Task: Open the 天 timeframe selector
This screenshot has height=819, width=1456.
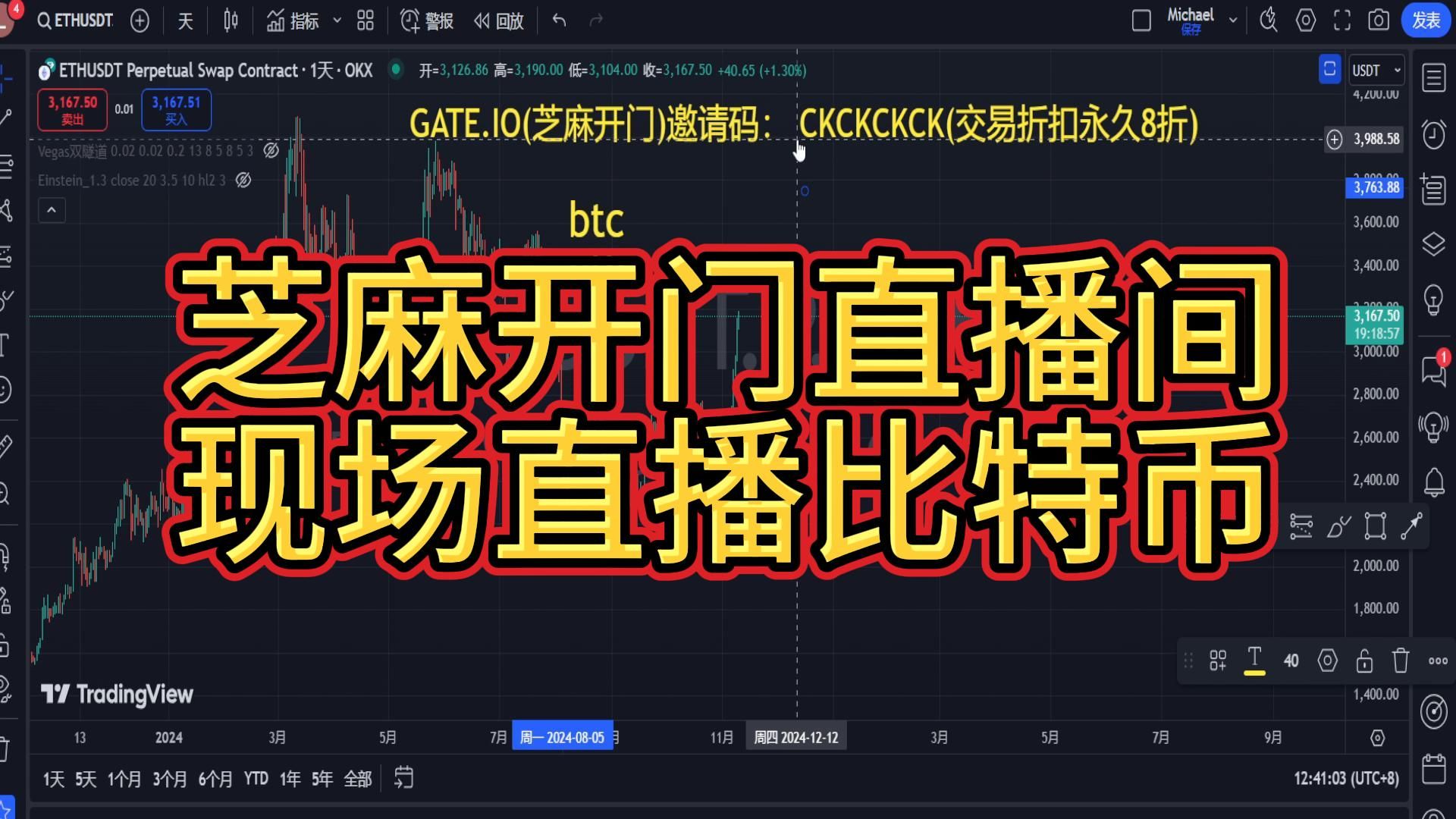Action: point(186,20)
